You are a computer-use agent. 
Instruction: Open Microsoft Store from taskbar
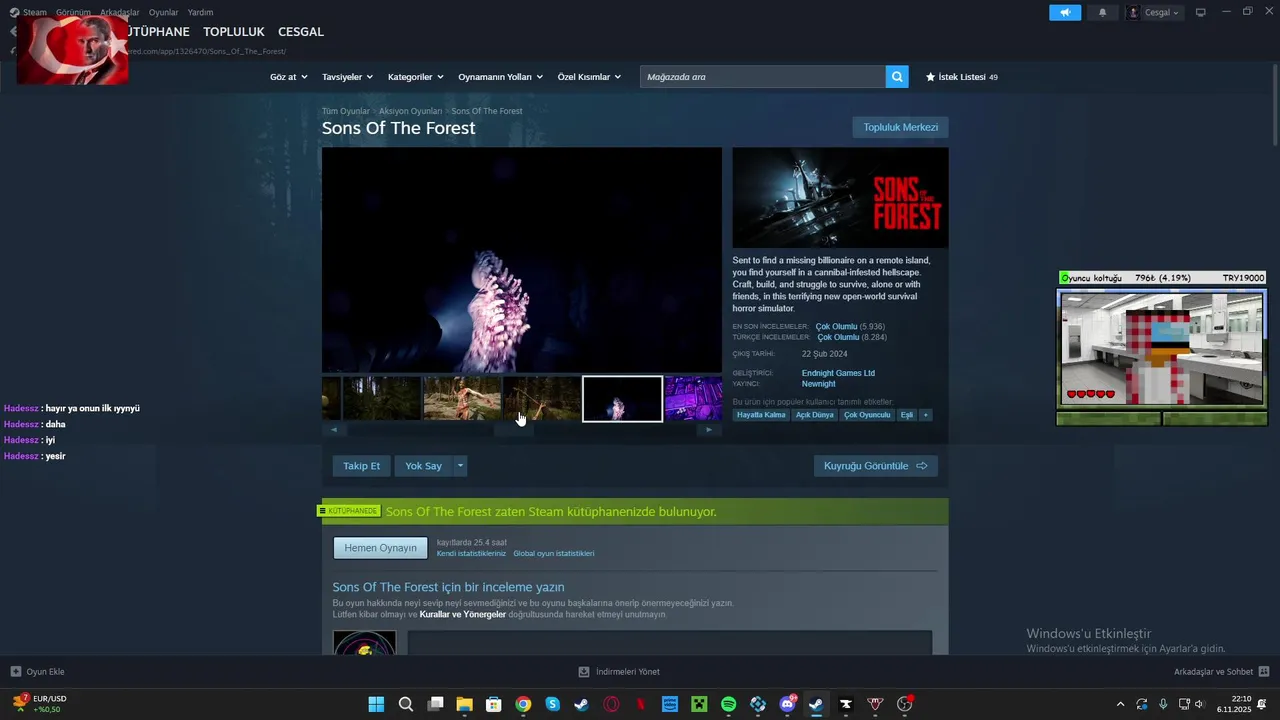493,704
